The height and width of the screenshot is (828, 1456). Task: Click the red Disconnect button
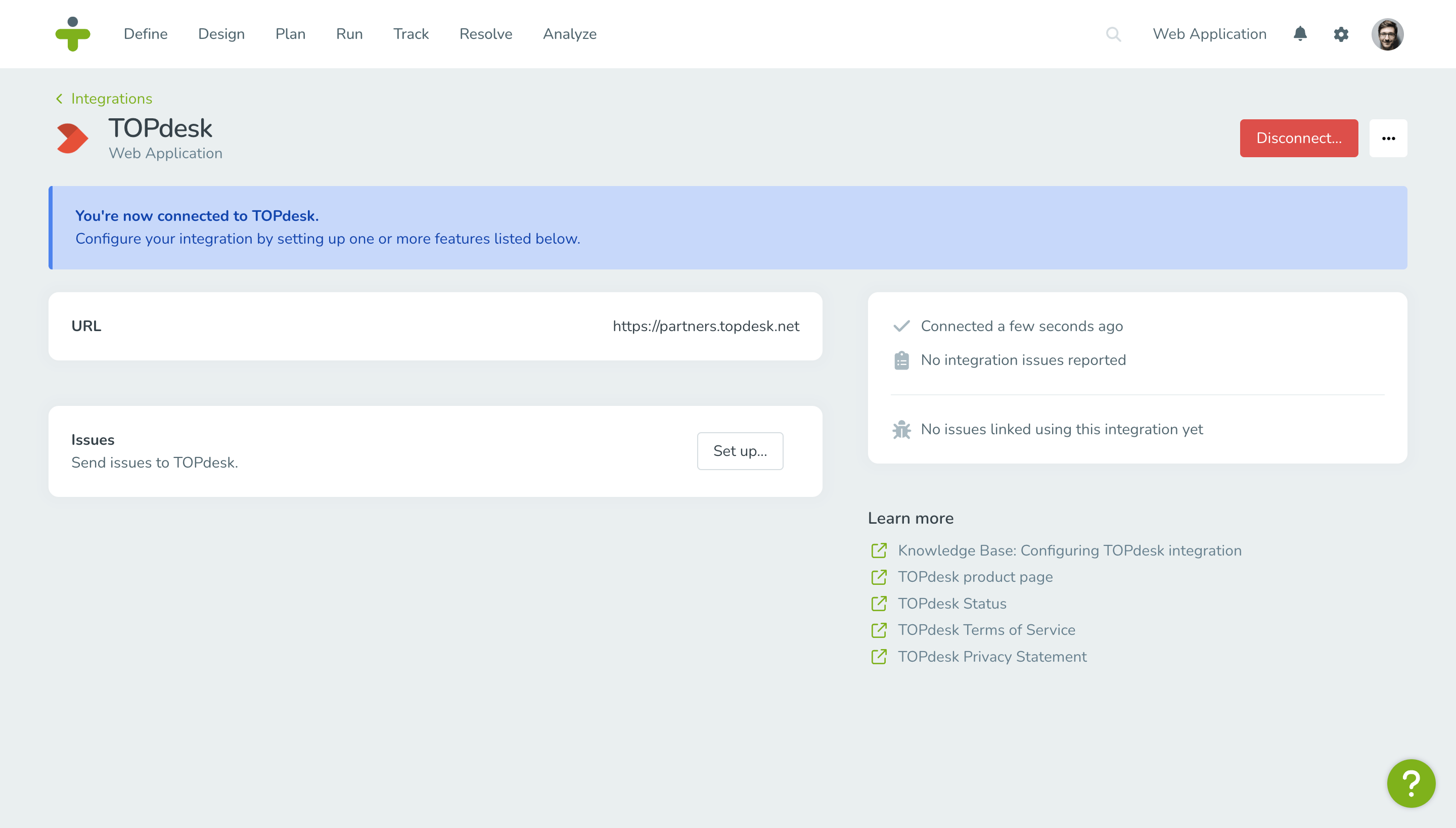1298,138
